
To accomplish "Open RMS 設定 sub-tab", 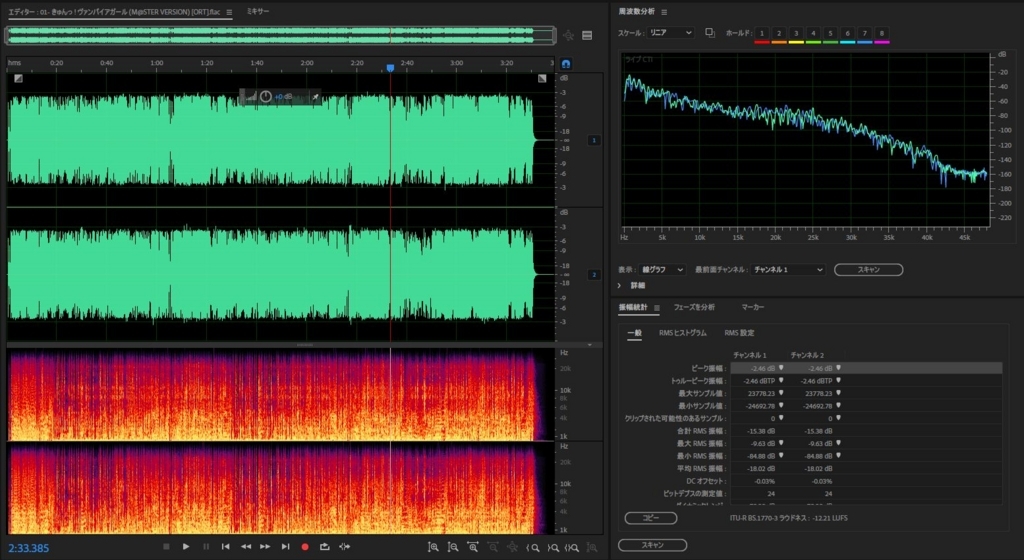I will 739,333.
